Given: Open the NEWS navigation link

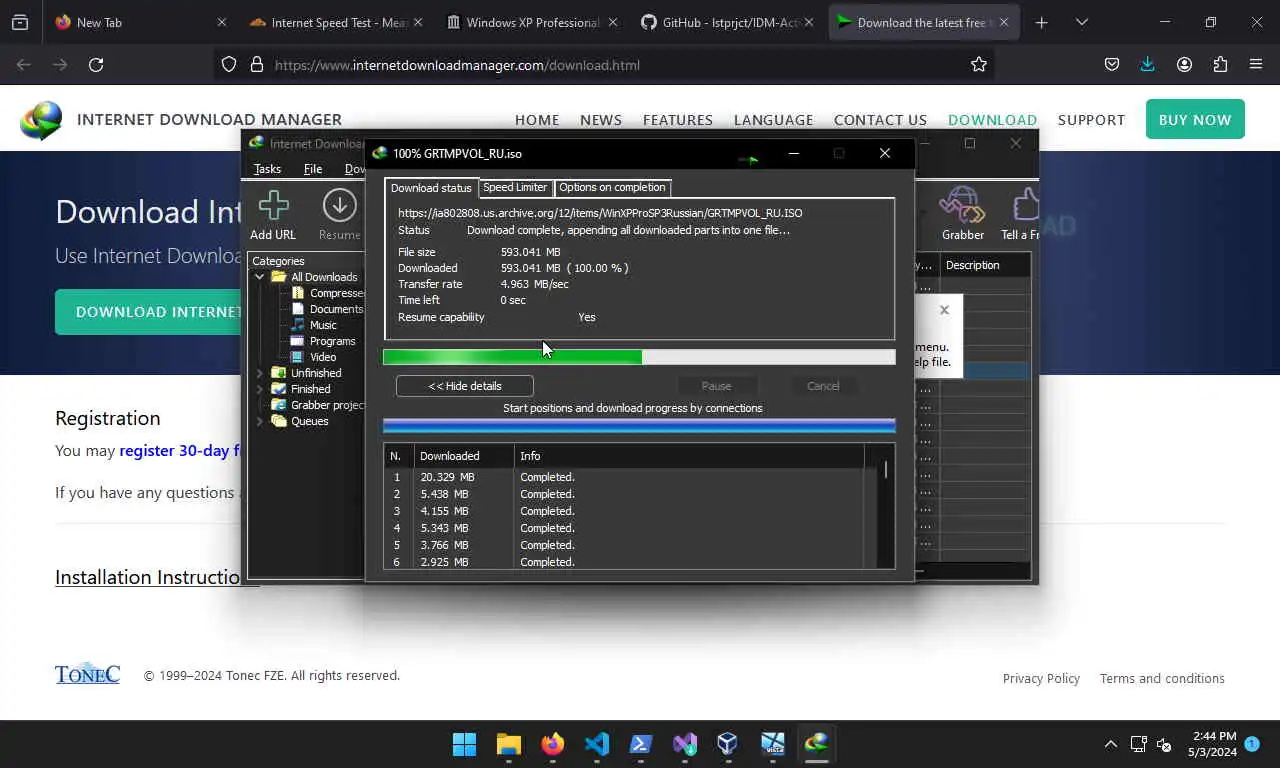Looking at the screenshot, I should pyautogui.click(x=601, y=120).
